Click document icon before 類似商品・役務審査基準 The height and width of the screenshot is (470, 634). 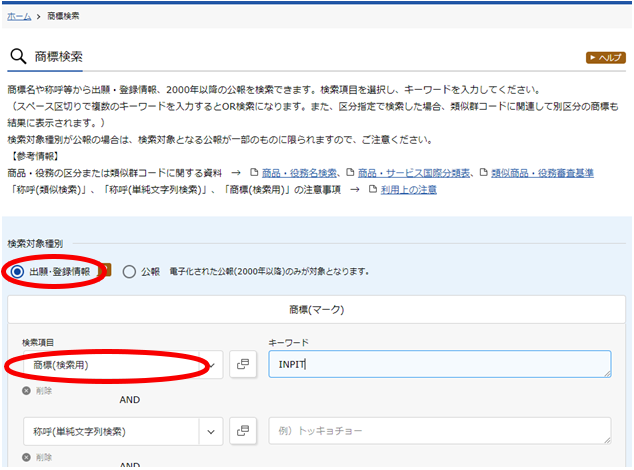[x=483, y=173]
